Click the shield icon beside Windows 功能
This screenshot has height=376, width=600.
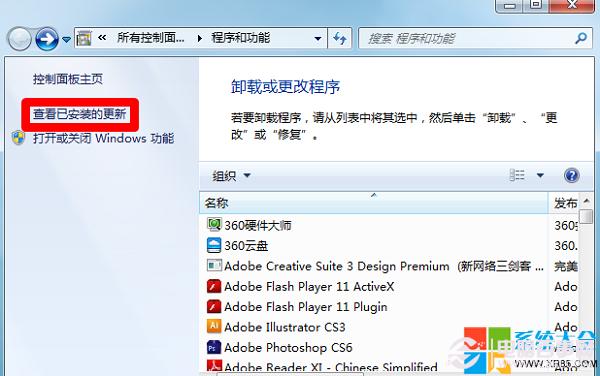coord(18,138)
